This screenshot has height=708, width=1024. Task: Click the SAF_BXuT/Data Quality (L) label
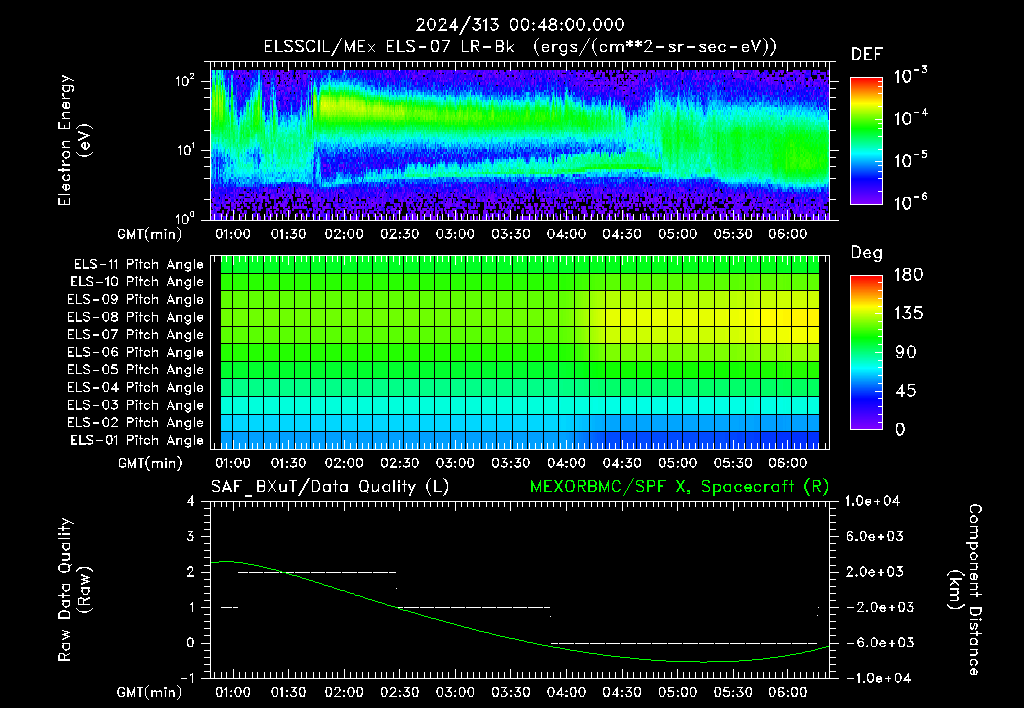330,487
